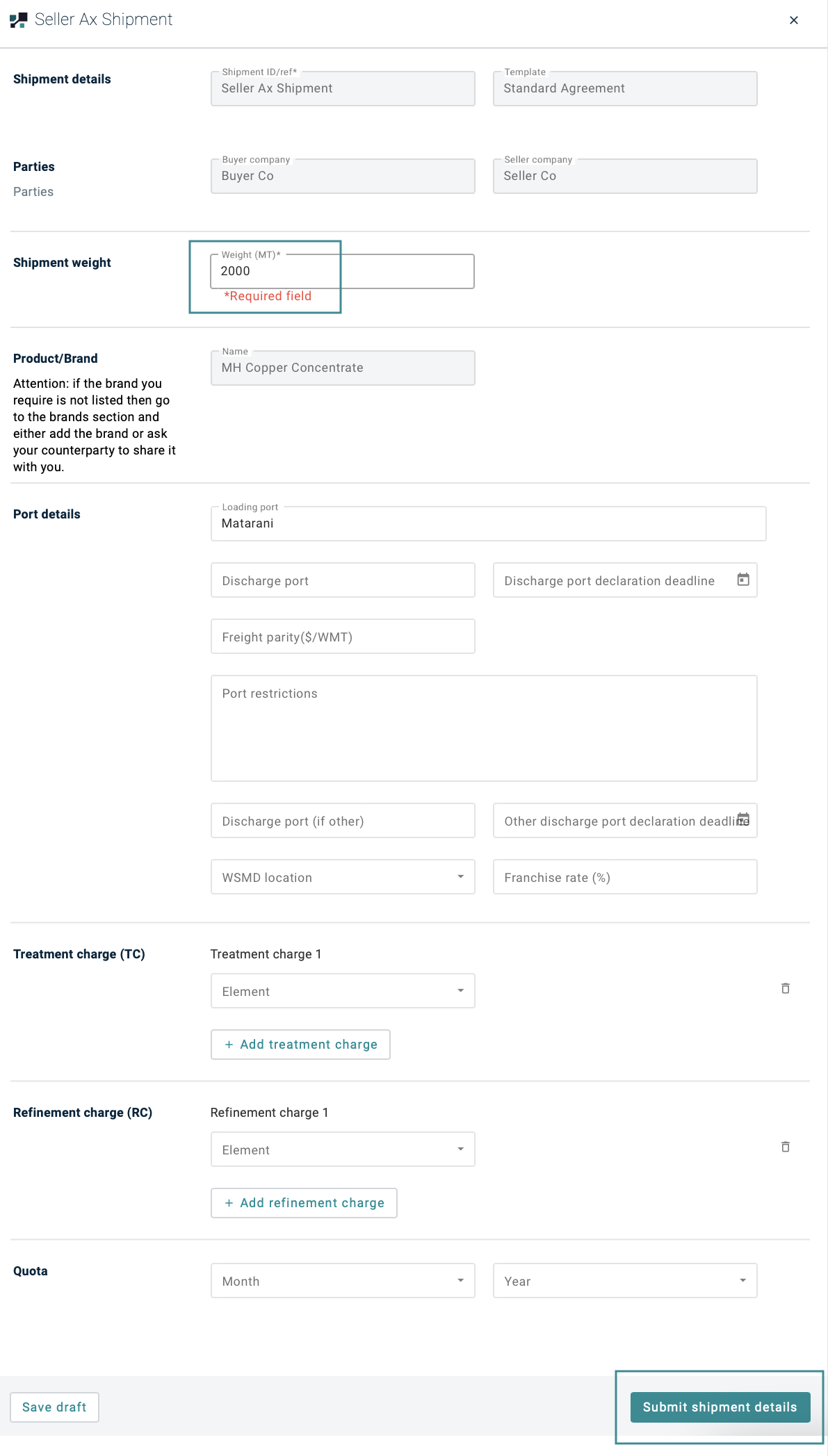Select the Franchise rate (%) field
Viewport: 828px width, 1456px height.
click(x=624, y=877)
